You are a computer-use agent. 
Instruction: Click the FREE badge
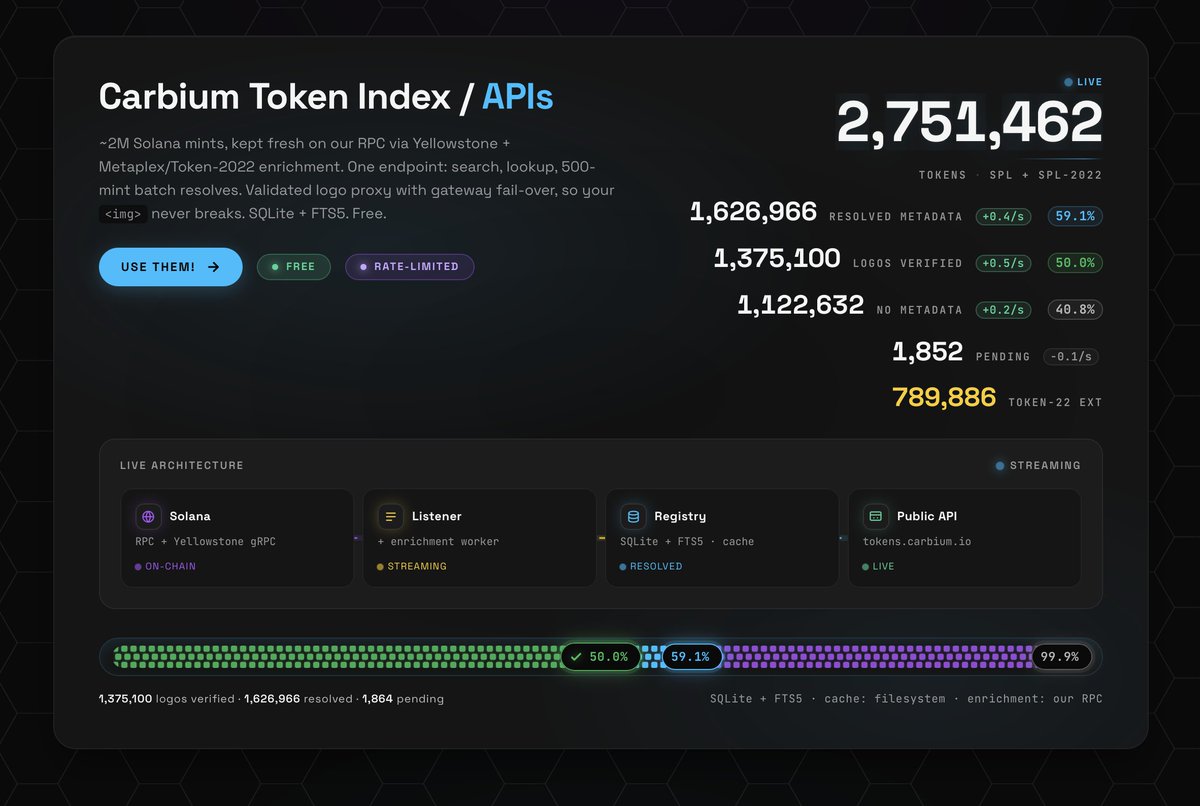pos(294,267)
